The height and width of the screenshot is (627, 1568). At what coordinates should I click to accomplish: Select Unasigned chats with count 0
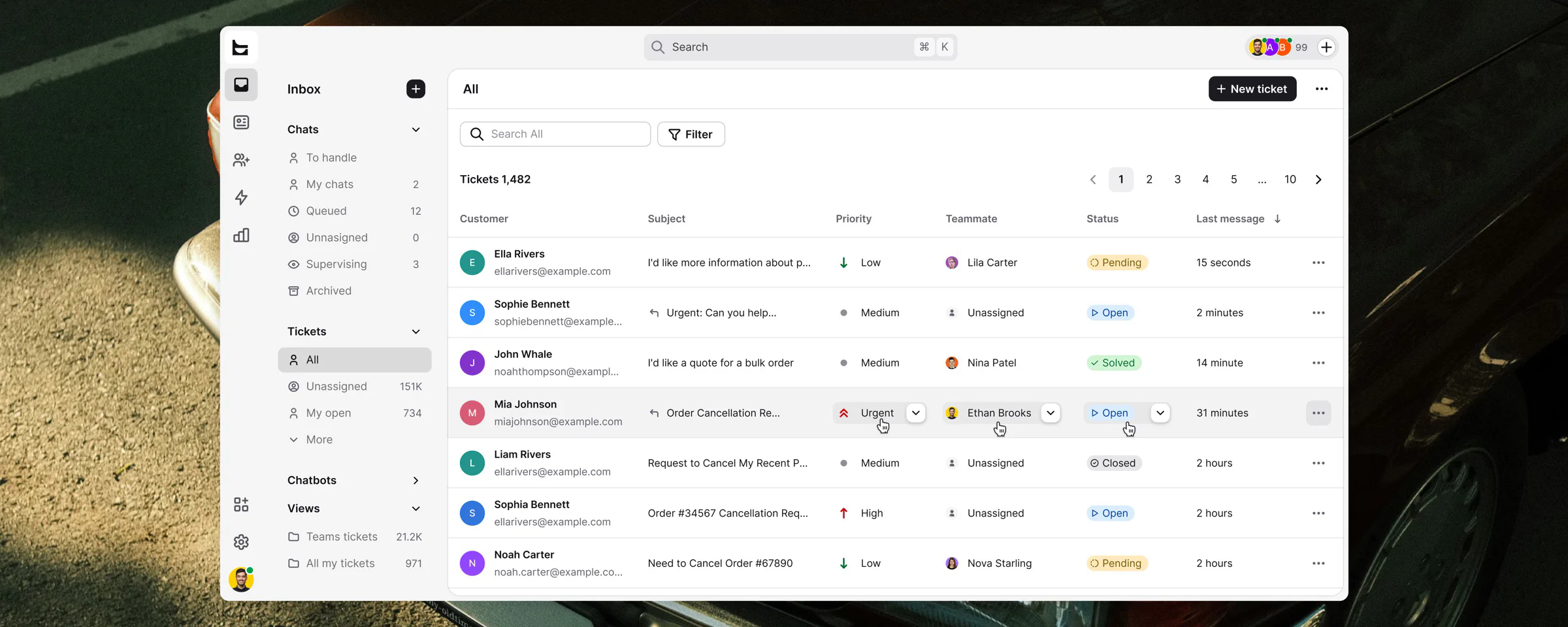click(x=355, y=238)
